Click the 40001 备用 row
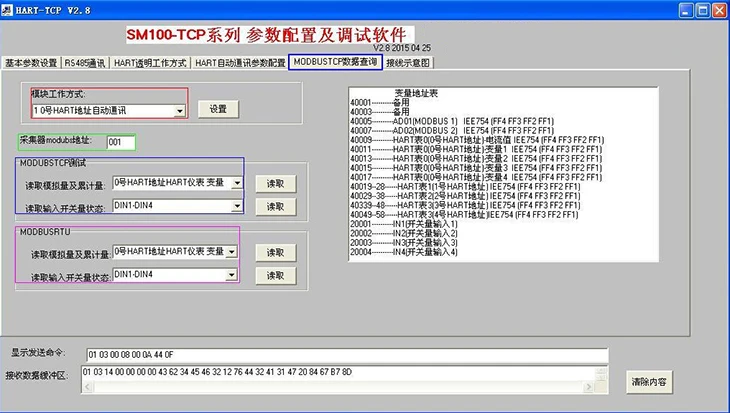 tap(379, 102)
